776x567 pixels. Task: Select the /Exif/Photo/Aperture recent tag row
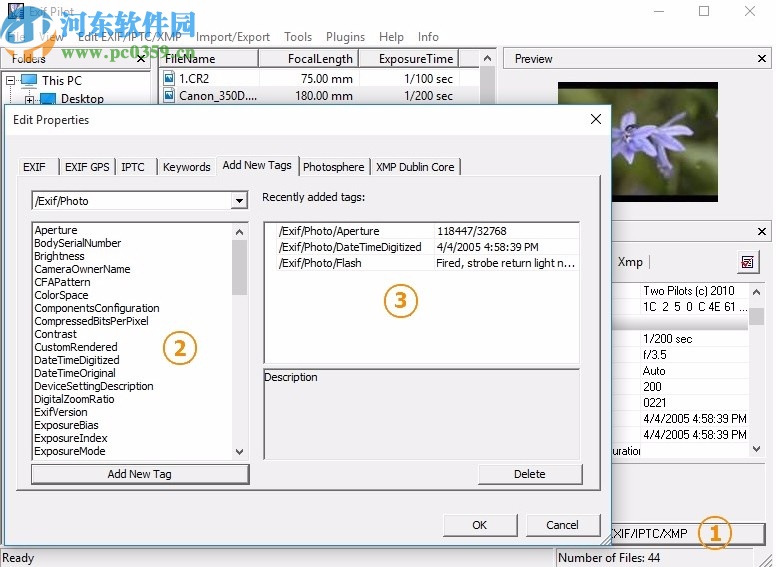click(x=422, y=231)
